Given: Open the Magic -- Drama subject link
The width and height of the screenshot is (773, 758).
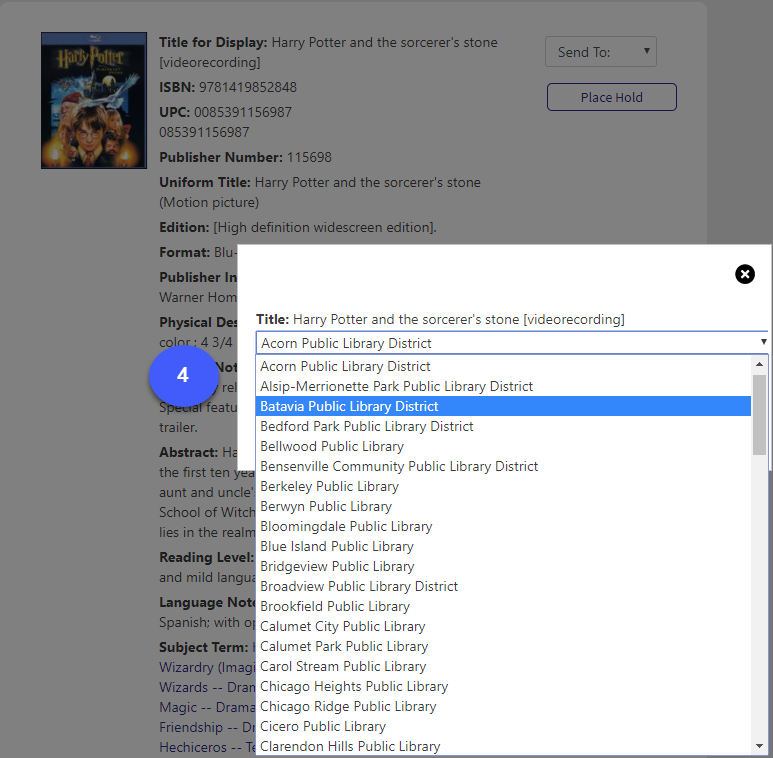Looking at the screenshot, I should tap(207, 707).
